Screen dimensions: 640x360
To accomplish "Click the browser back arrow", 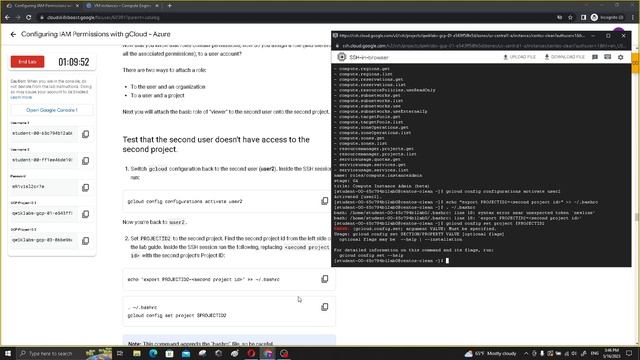I will coord(7,18).
